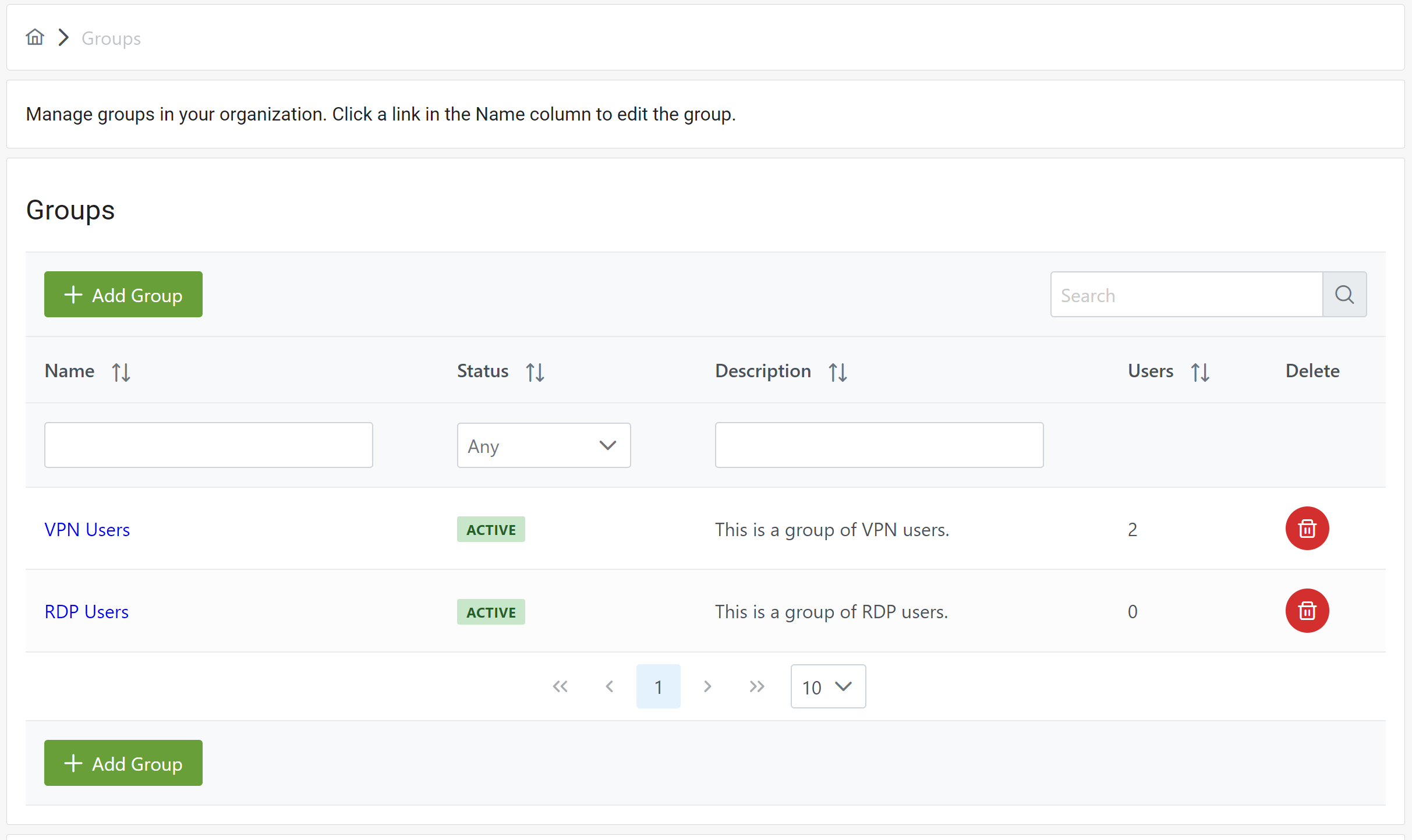The width and height of the screenshot is (1412, 840).
Task: Open the Status filter dropdown
Action: 543,445
